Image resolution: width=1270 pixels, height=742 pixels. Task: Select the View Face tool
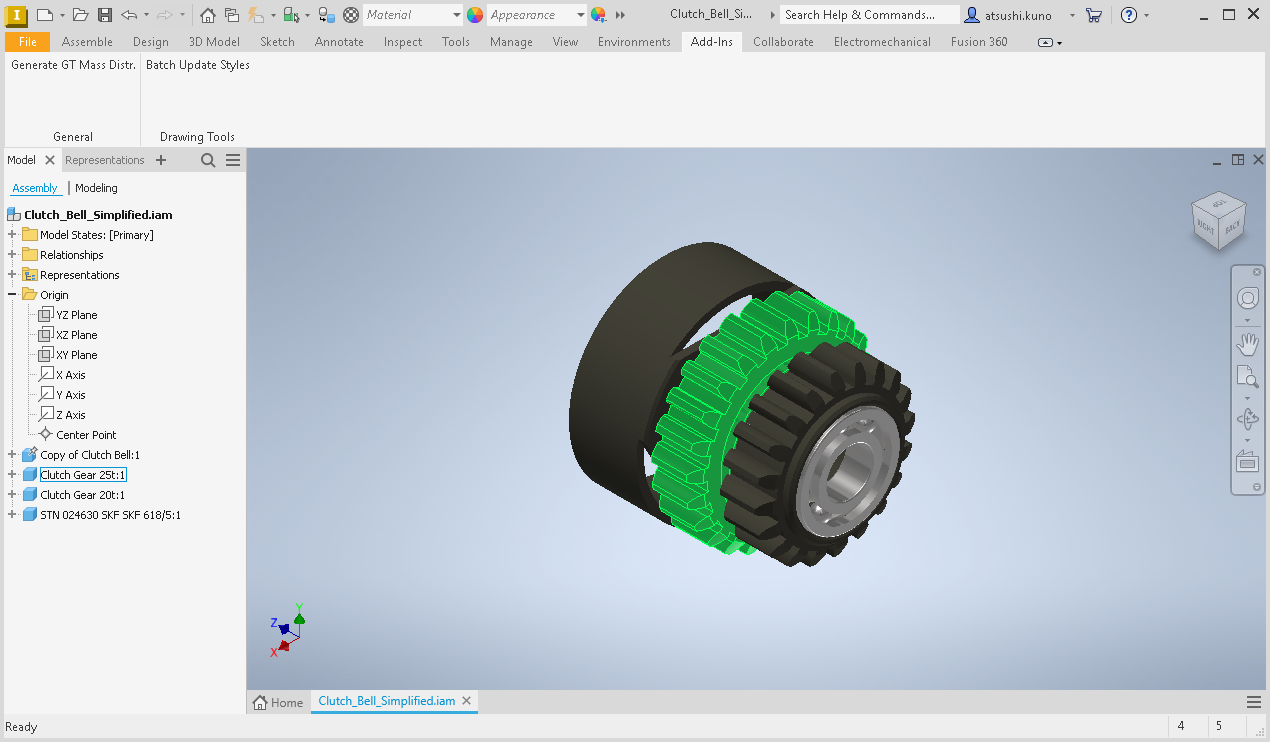click(1247, 461)
